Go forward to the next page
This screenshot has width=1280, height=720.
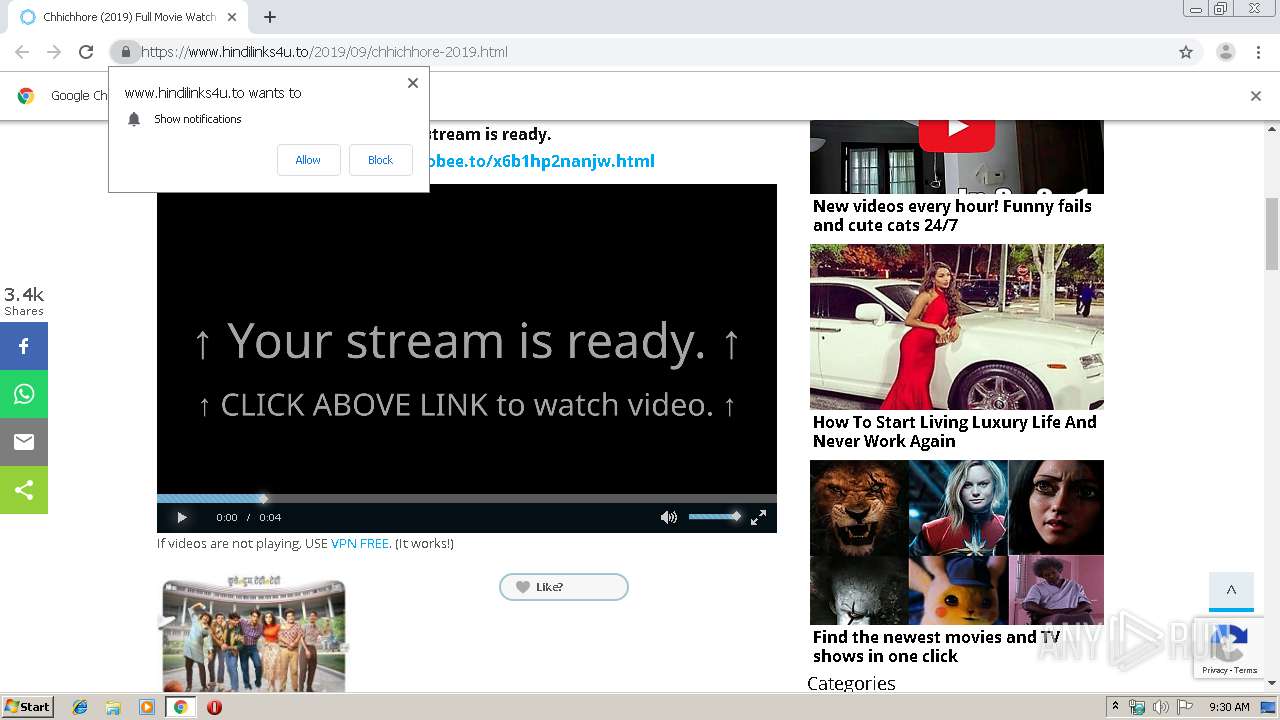point(54,52)
